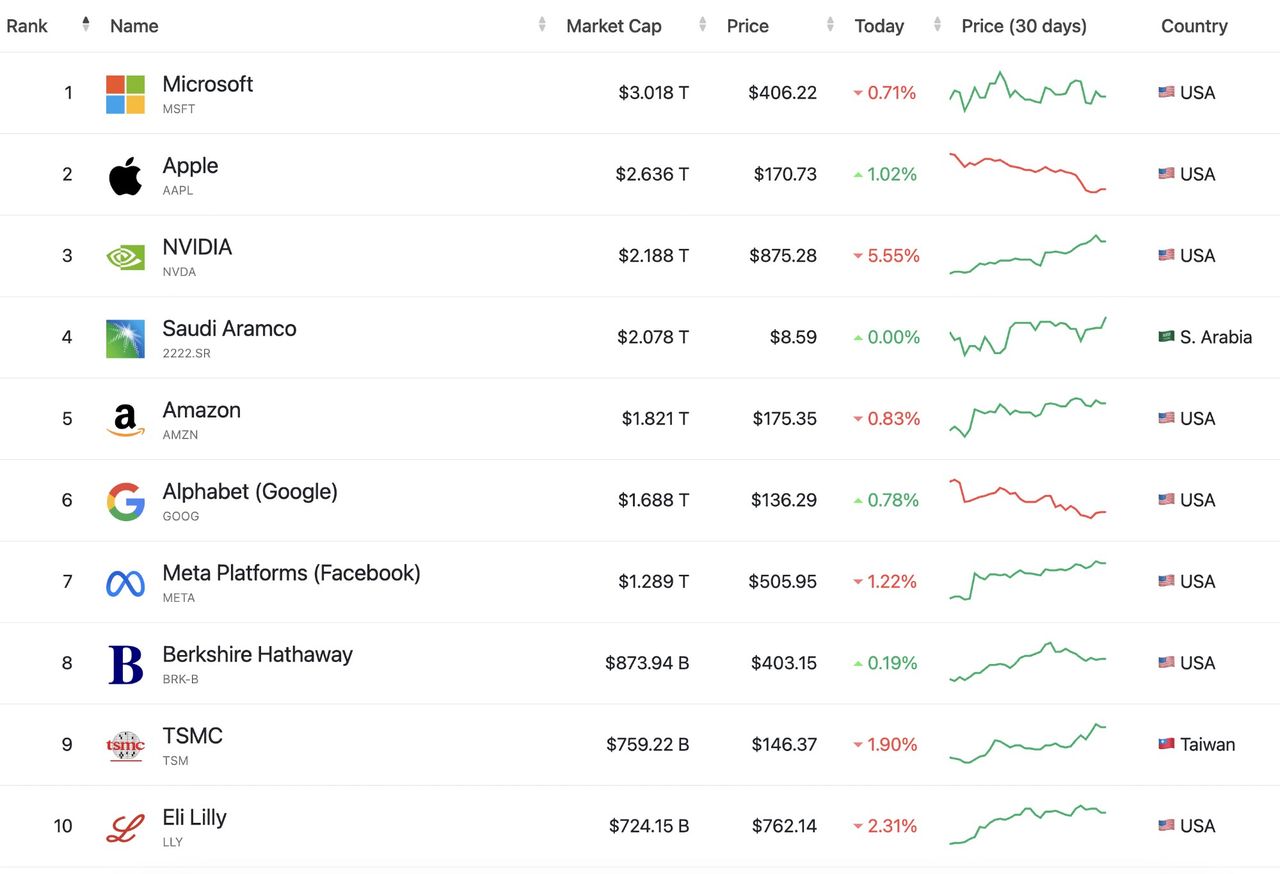Click the Apple logo icon
This screenshot has width=1280, height=874.
click(x=125, y=175)
